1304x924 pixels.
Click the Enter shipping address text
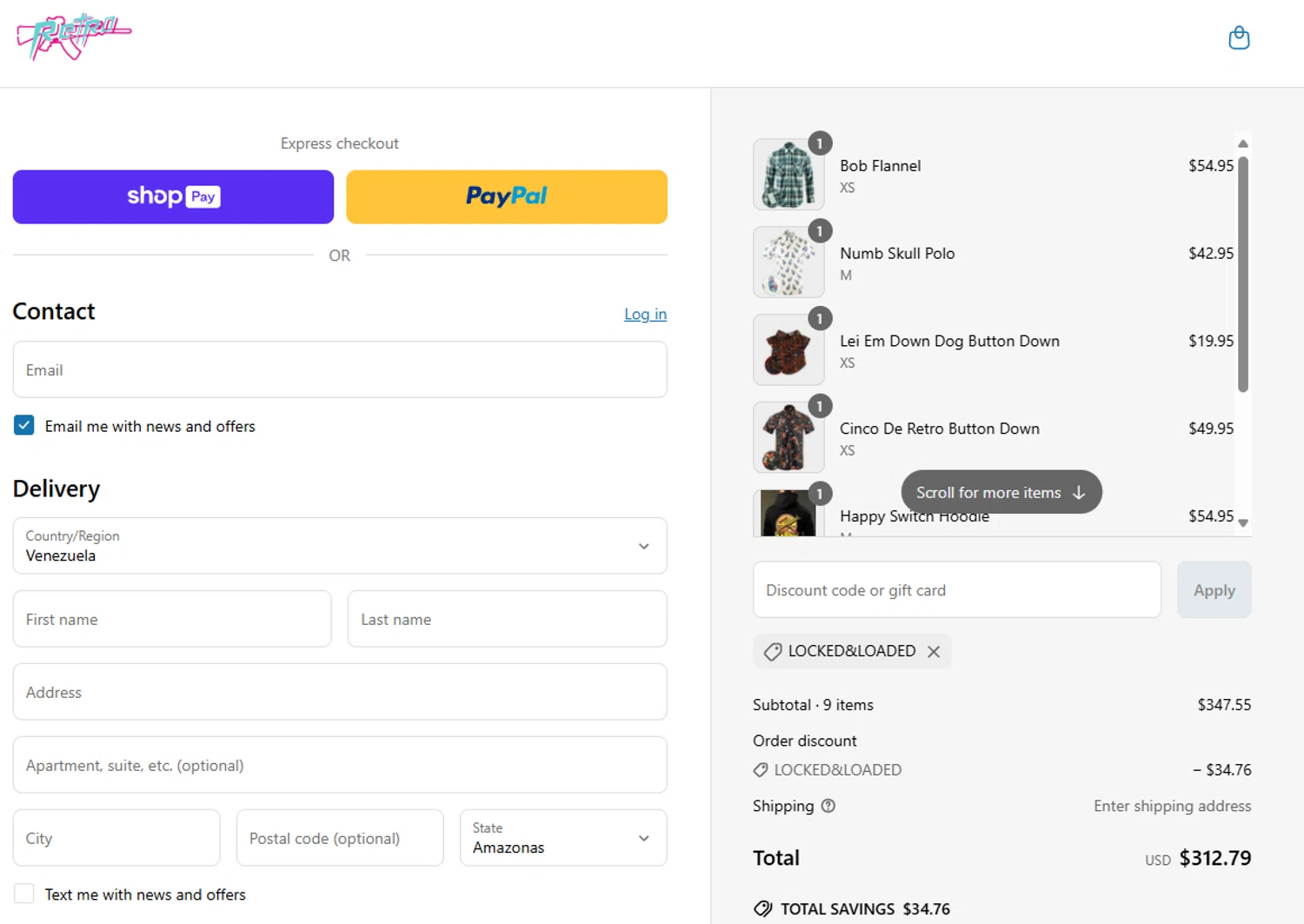(x=1172, y=806)
